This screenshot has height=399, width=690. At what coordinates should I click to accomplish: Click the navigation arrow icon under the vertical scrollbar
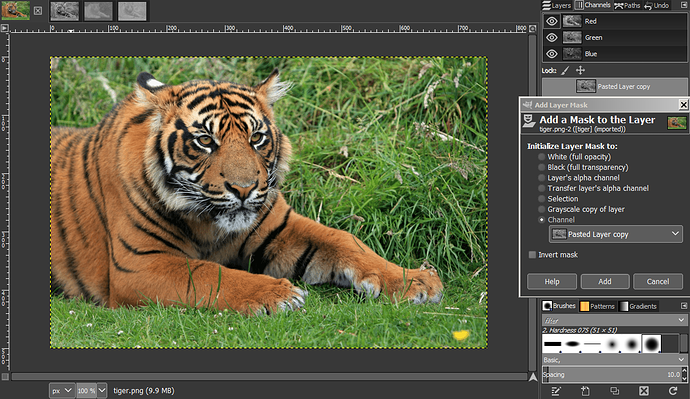(533, 377)
